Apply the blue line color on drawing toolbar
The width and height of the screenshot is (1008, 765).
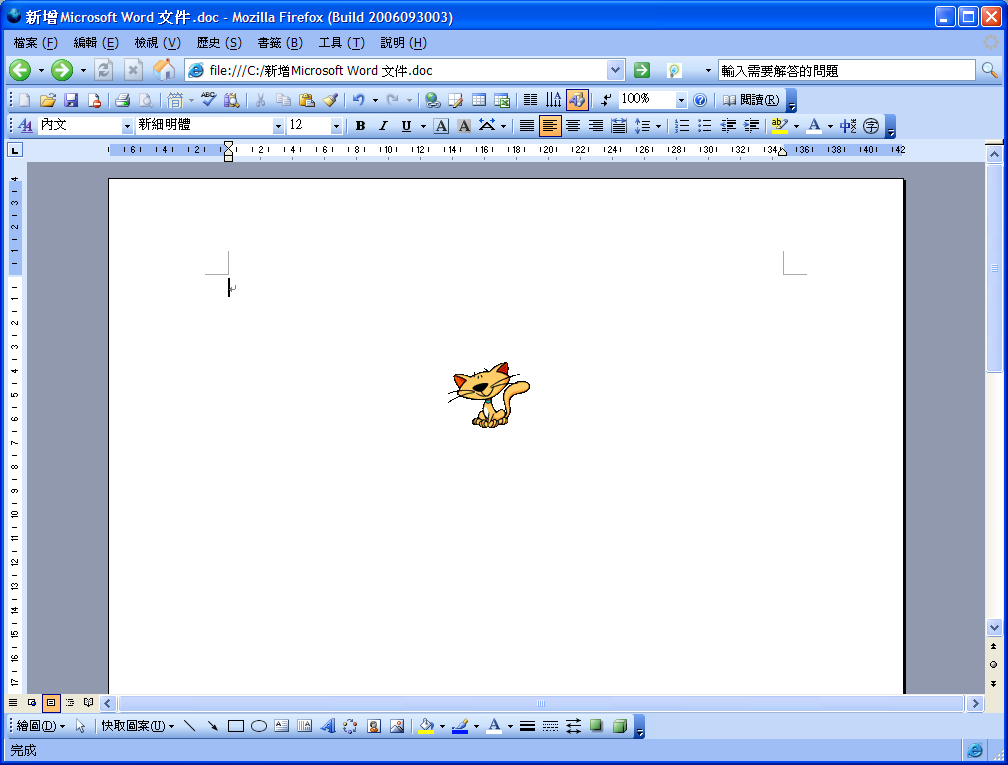pyautogui.click(x=460, y=726)
